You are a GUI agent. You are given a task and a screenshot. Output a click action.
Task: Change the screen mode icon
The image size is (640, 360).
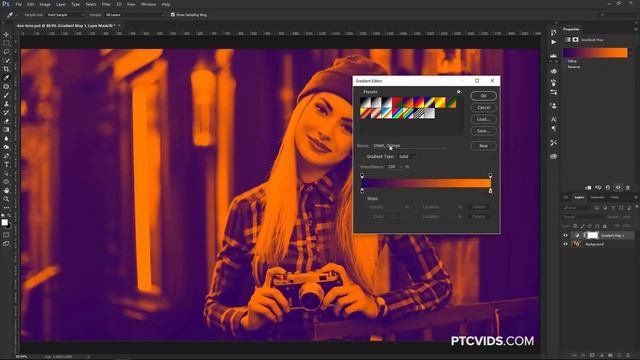(x=6, y=243)
